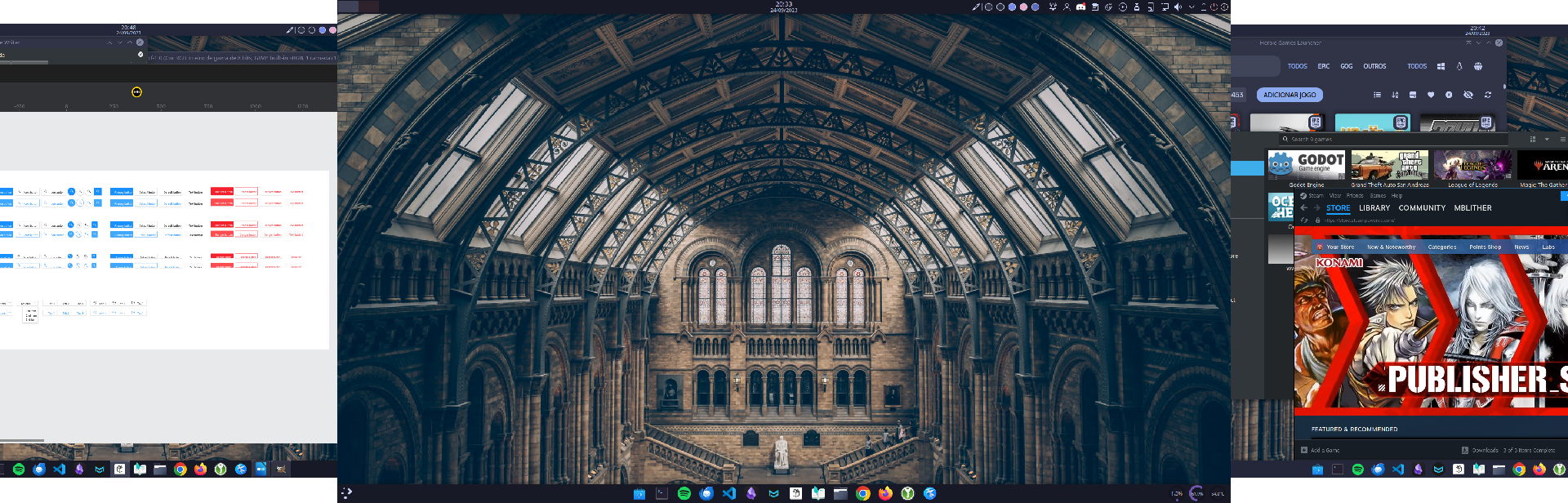
Task: Refresh the Heroic games library
Action: point(1488,95)
